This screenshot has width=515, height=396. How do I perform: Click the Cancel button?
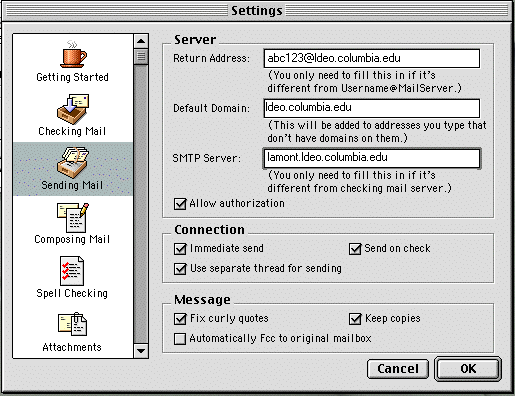[x=398, y=369]
